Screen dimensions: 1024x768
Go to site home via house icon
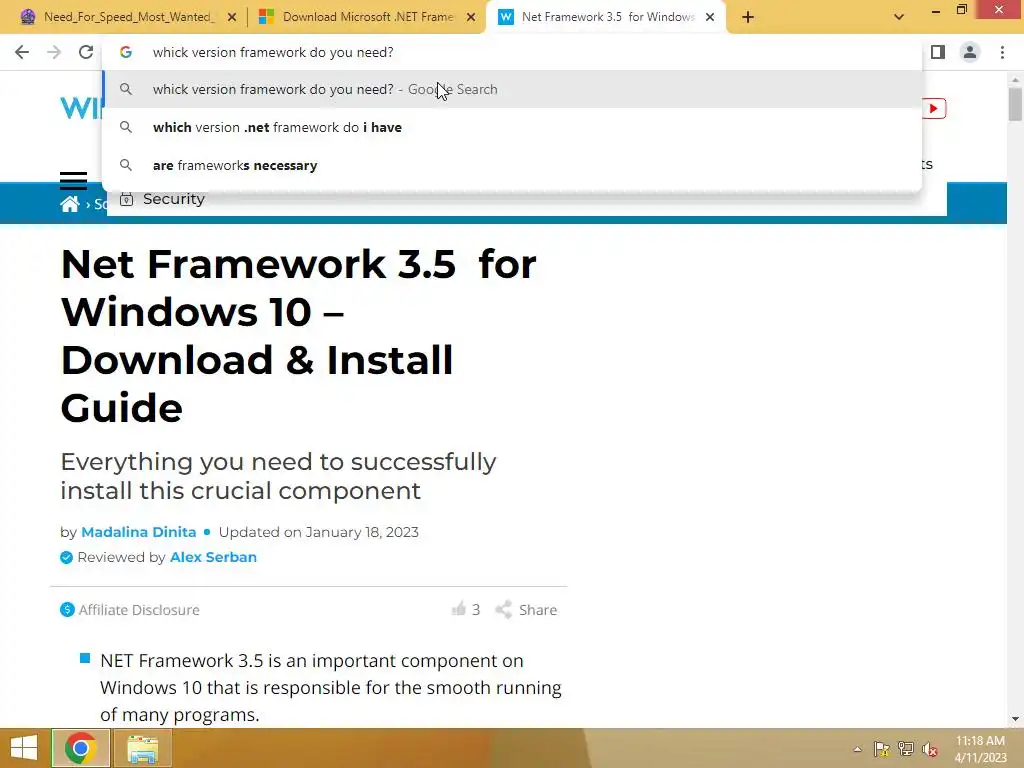pyautogui.click(x=69, y=204)
